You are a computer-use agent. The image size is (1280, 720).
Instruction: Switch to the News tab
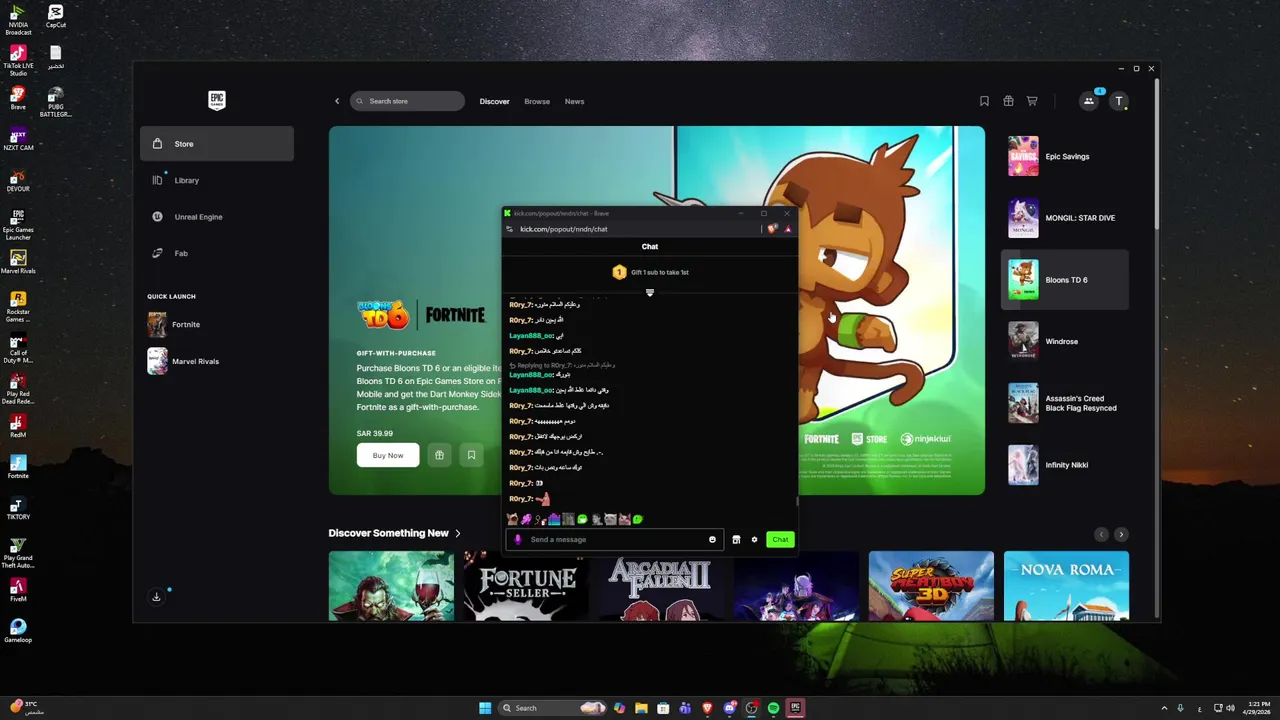(574, 101)
